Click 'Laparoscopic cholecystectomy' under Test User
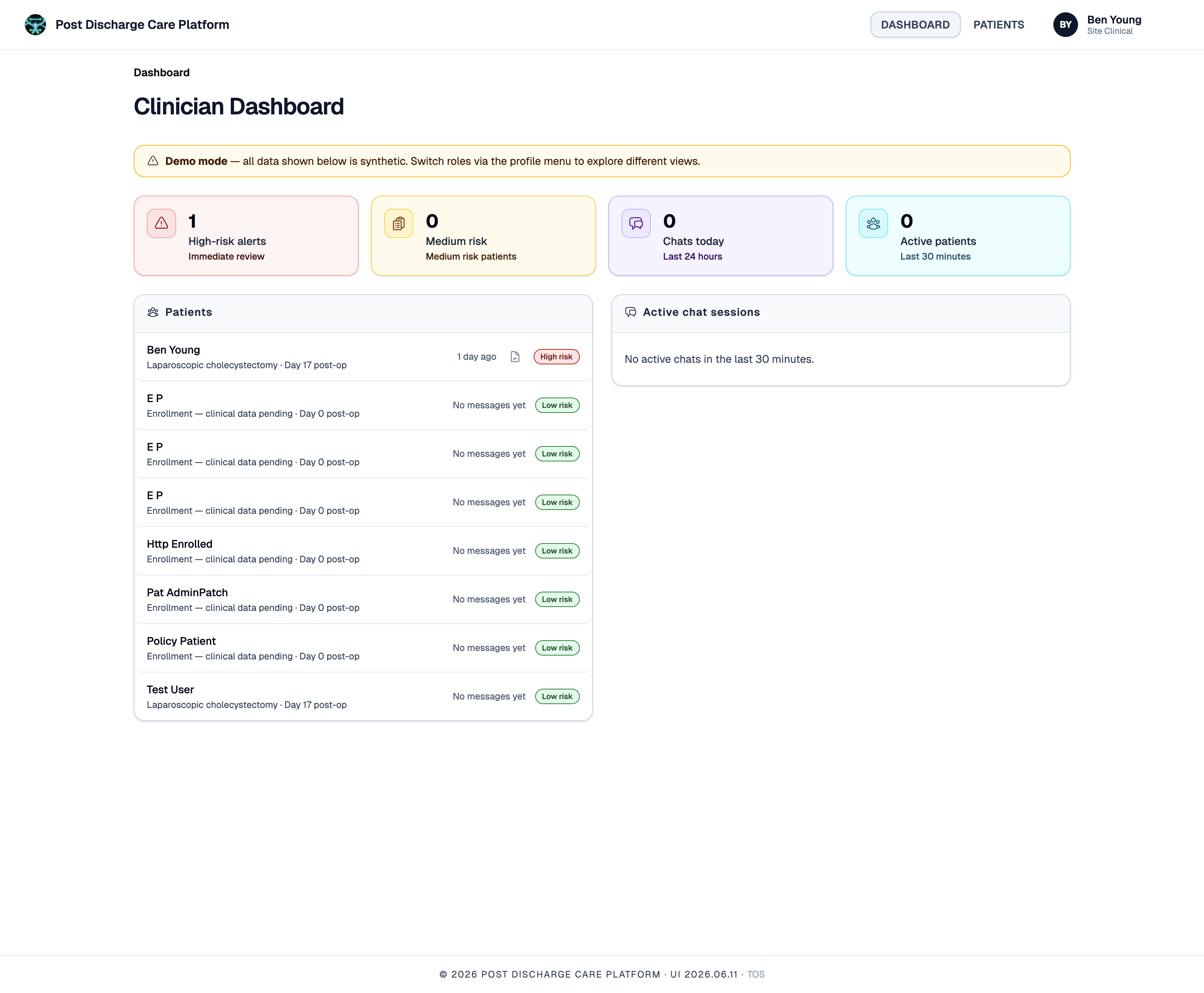Viewport: 1204px width, 993px height. click(x=212, y=705)
